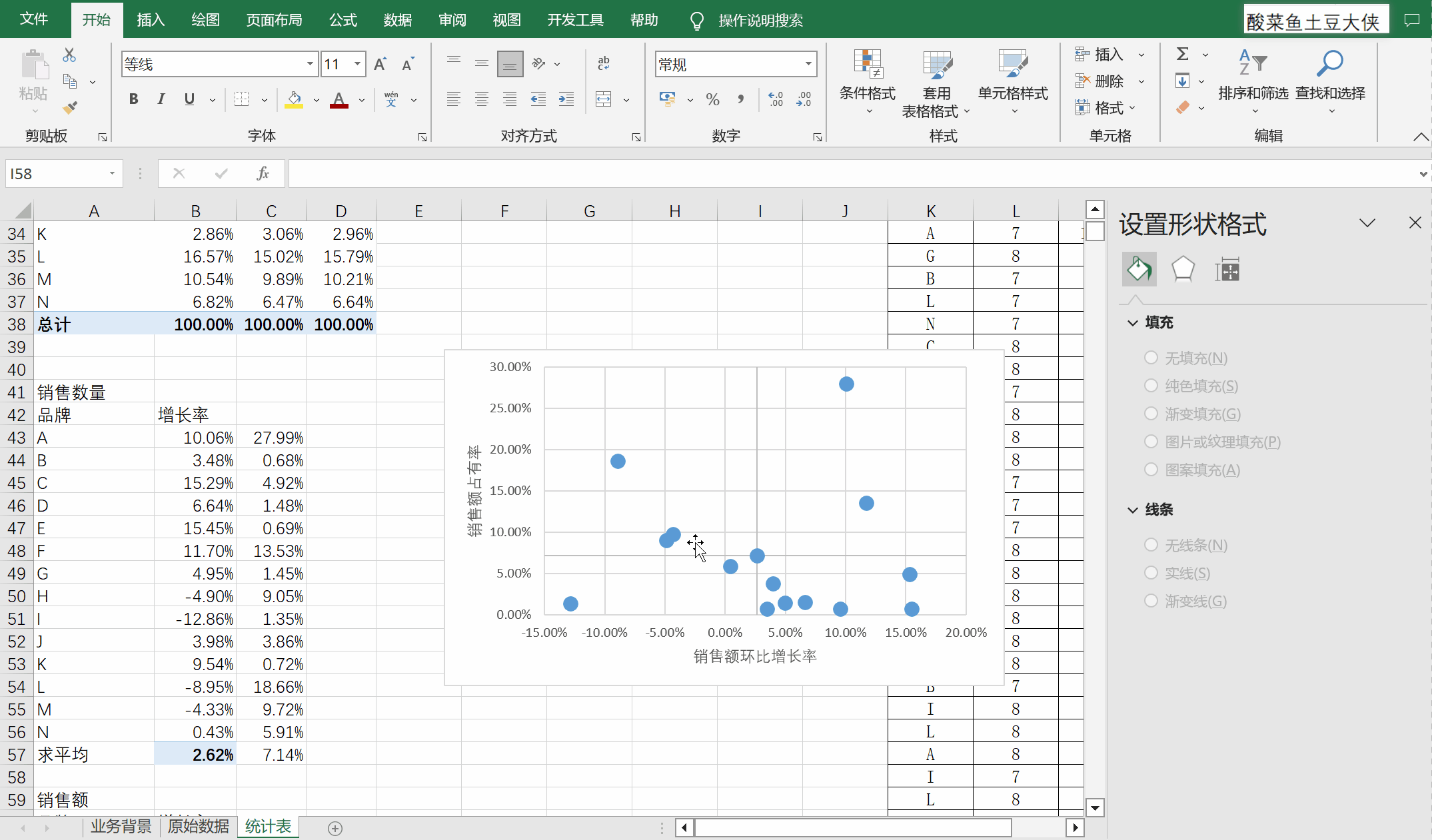Toggle bold formatting button

(133, 99)
